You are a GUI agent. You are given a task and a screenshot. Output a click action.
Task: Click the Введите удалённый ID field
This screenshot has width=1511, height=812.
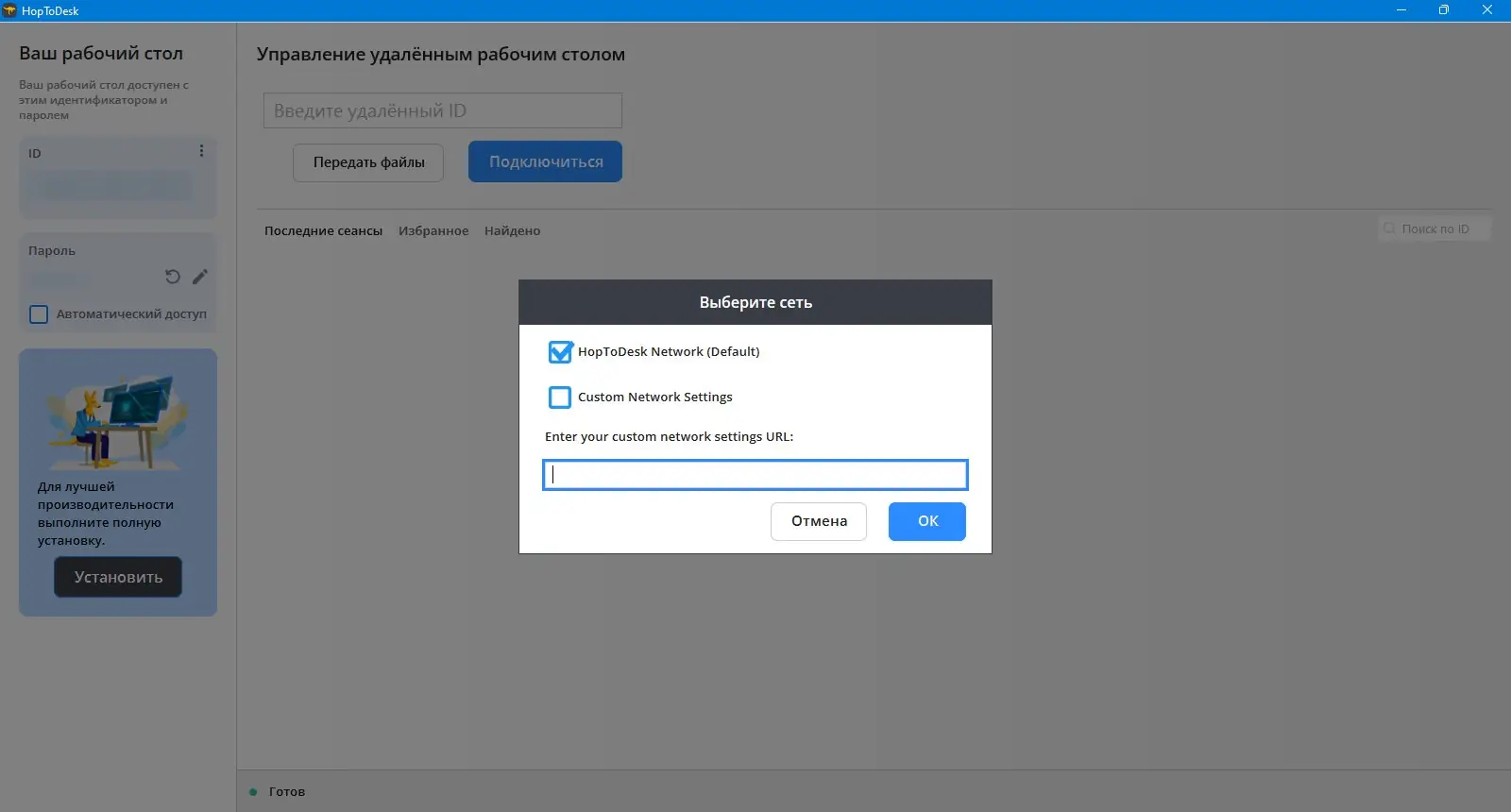(x=443, y=110)
